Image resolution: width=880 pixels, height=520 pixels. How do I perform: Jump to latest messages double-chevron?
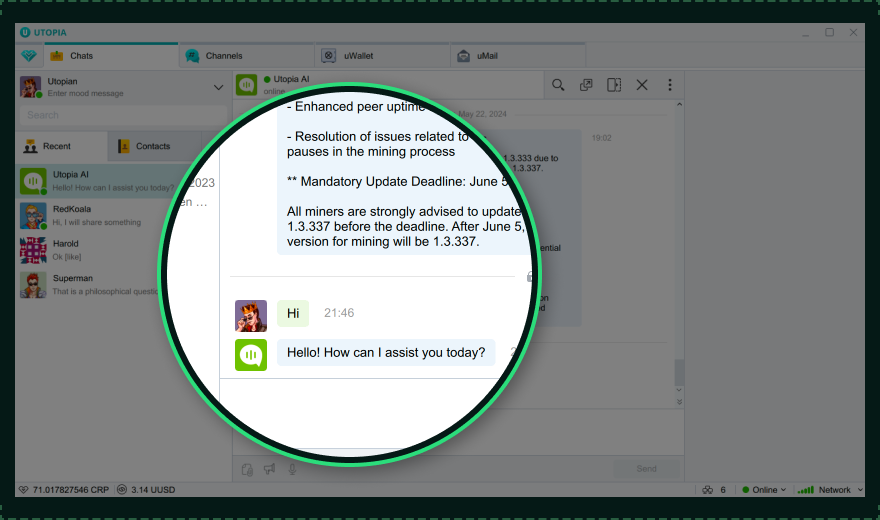679,402
